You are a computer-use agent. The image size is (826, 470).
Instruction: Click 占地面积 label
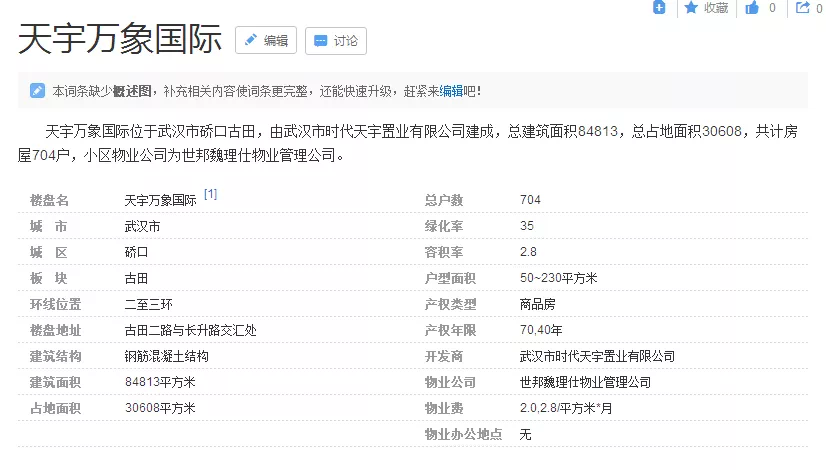click(55, 408)
